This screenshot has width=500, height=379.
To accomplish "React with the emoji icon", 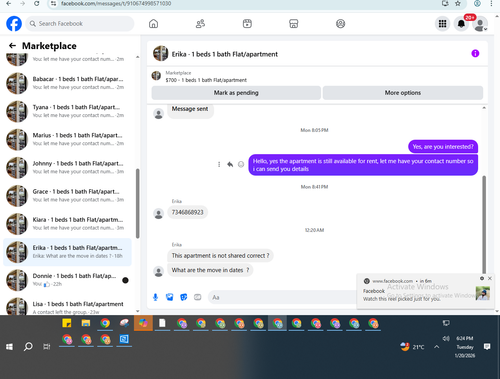I will [x=241, y=164].
